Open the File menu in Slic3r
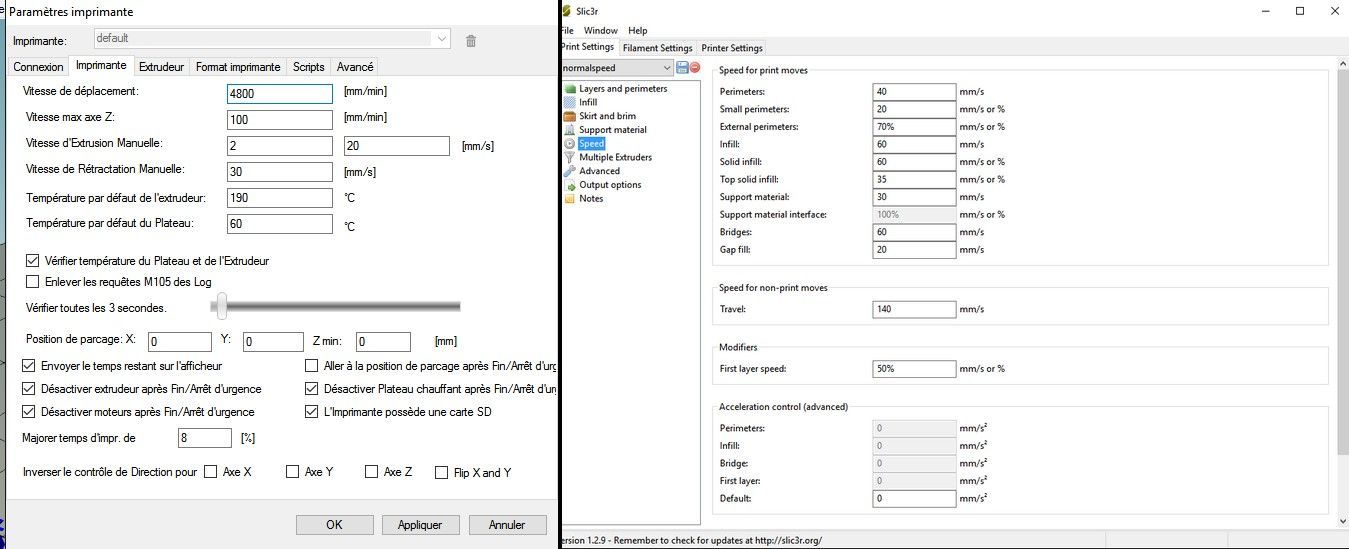The width and height of the screenshot is (1349, 549). [x=567, y=31]
